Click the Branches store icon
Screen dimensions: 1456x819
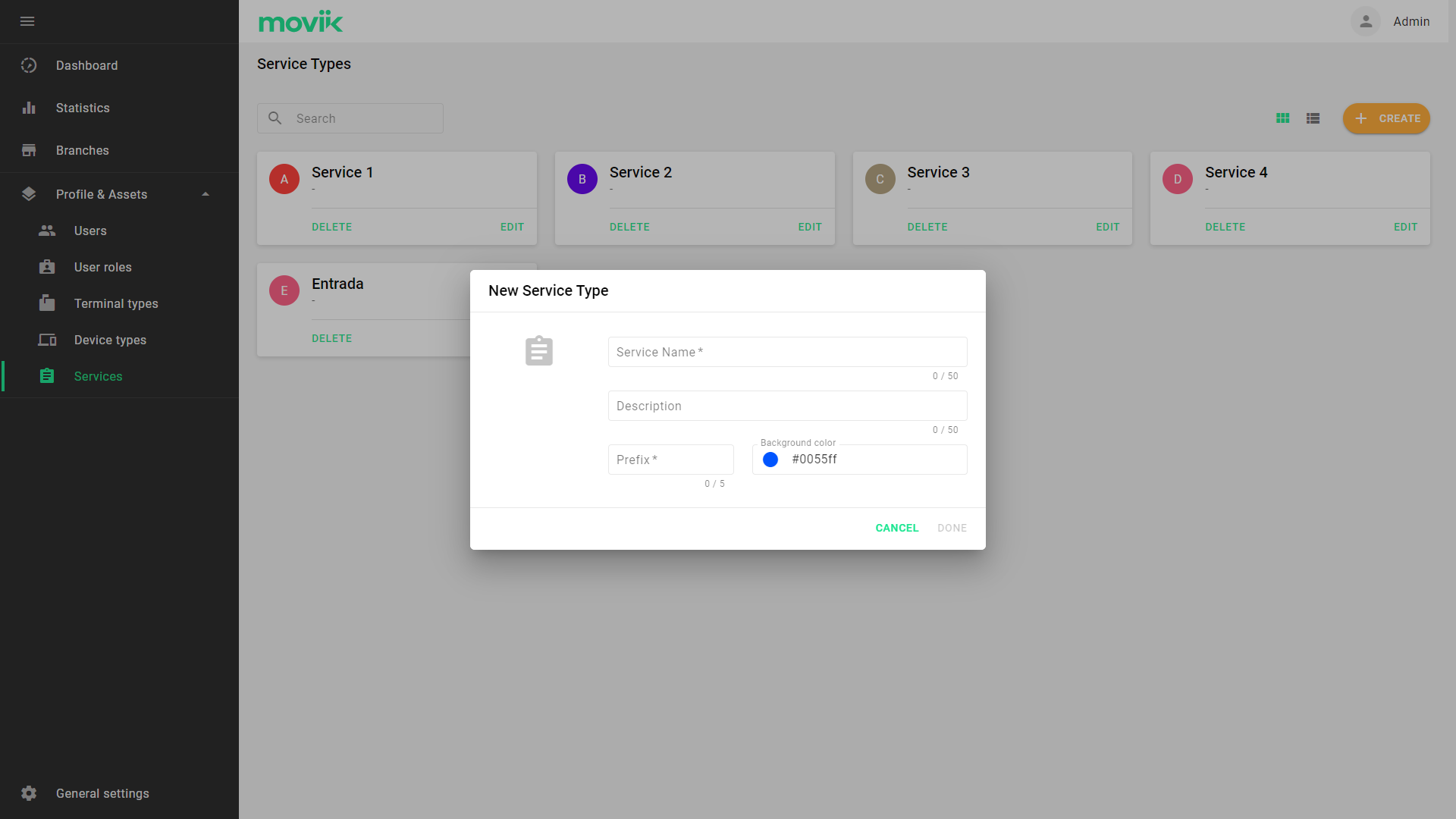click(29, 150)
